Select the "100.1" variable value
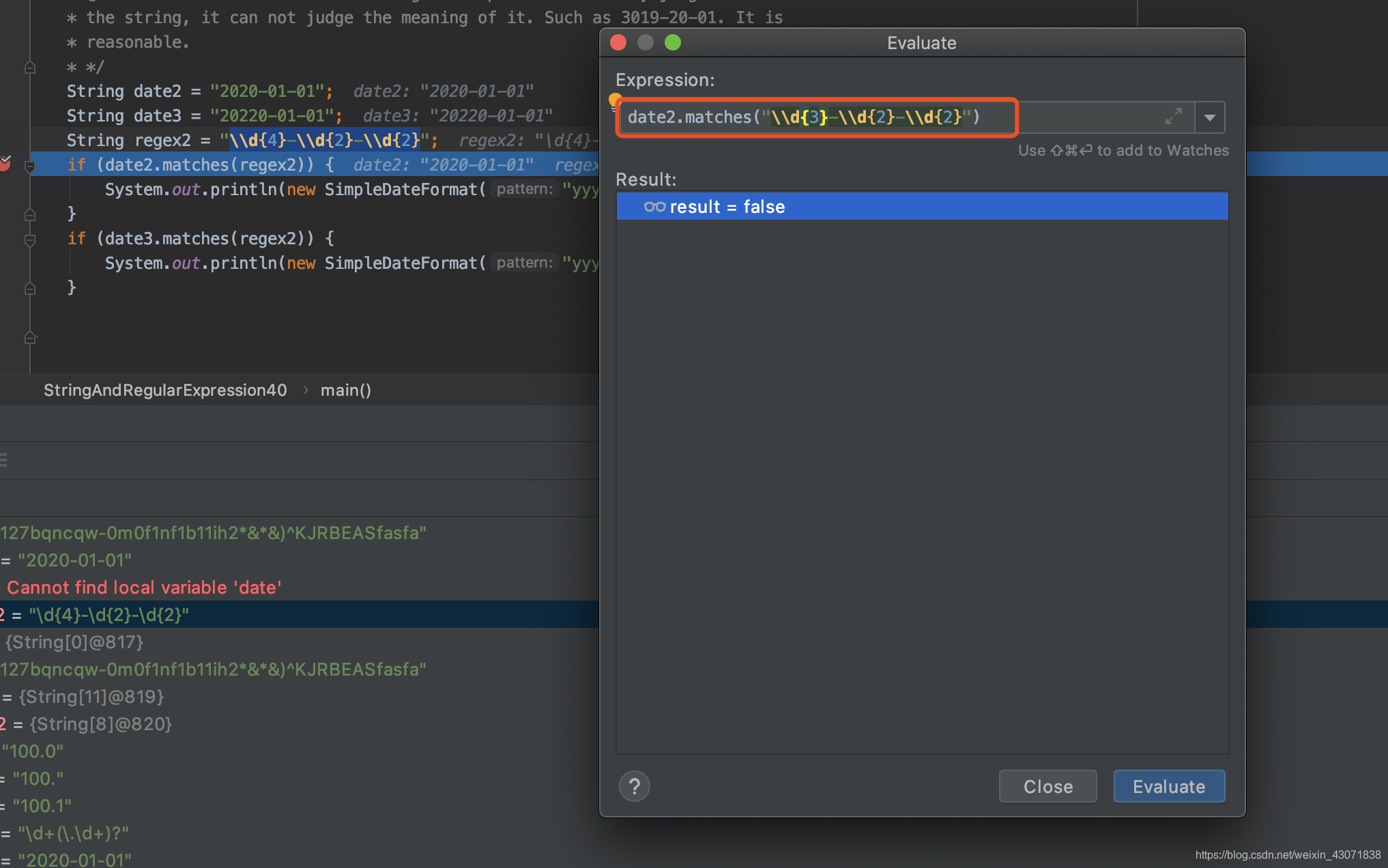This screenshot has height=868, width=1388. click(x=42, y=805)
